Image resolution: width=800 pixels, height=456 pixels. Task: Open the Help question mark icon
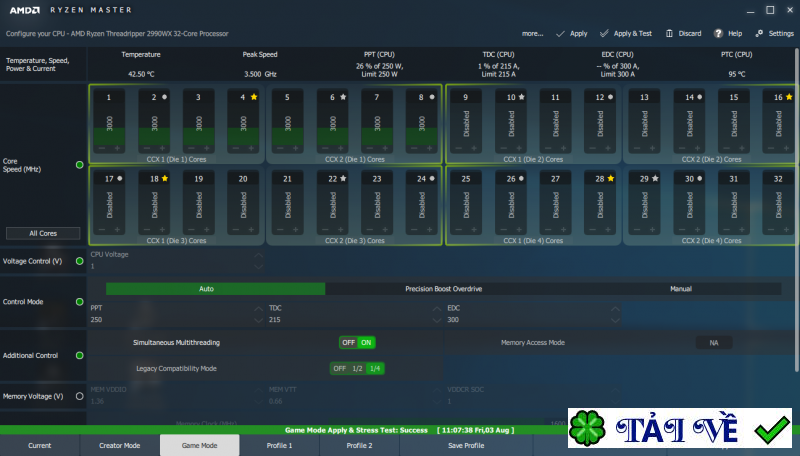point(718,34)
